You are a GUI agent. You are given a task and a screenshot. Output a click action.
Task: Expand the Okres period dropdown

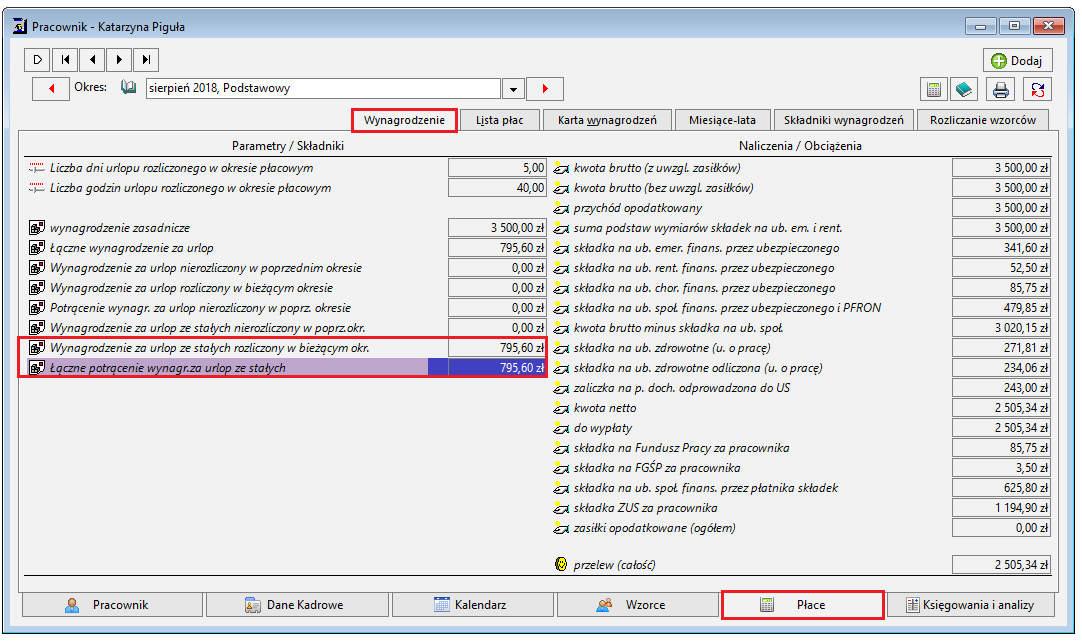coord(513,89)
